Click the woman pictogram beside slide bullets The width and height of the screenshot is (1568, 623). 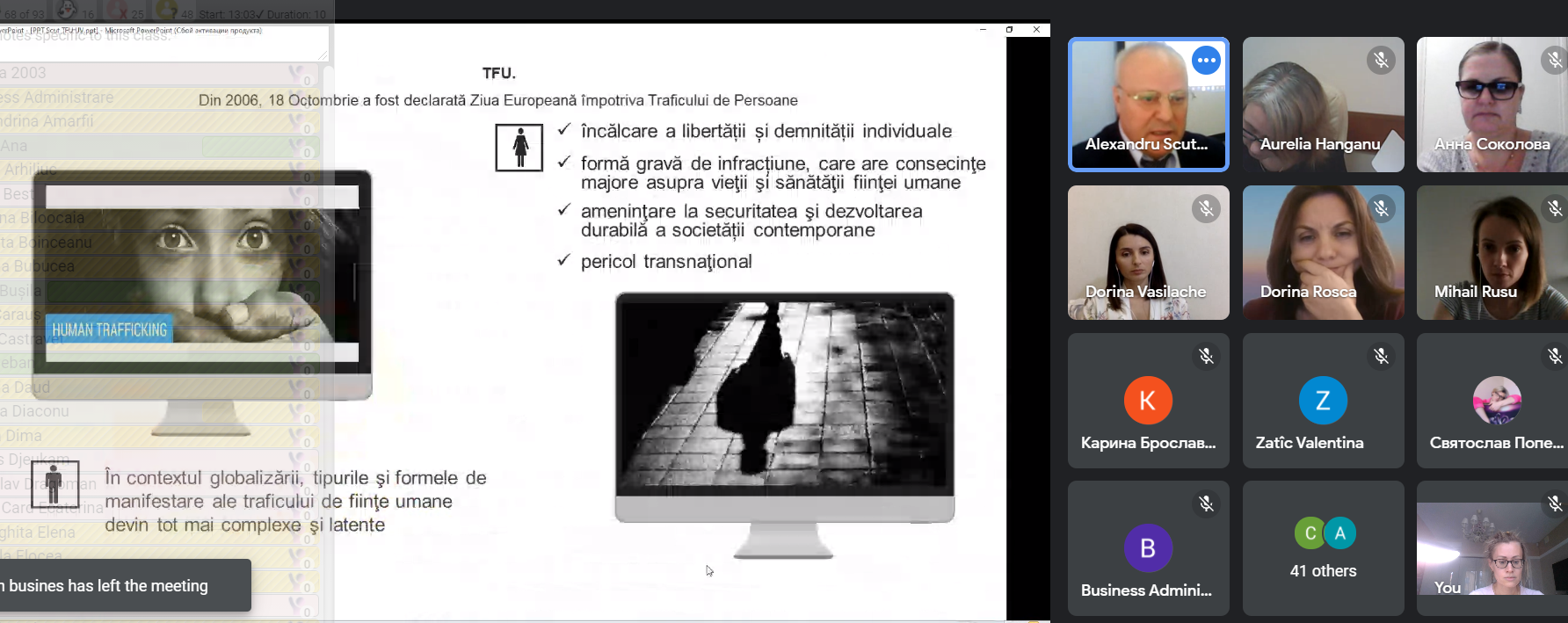(519, 148)
